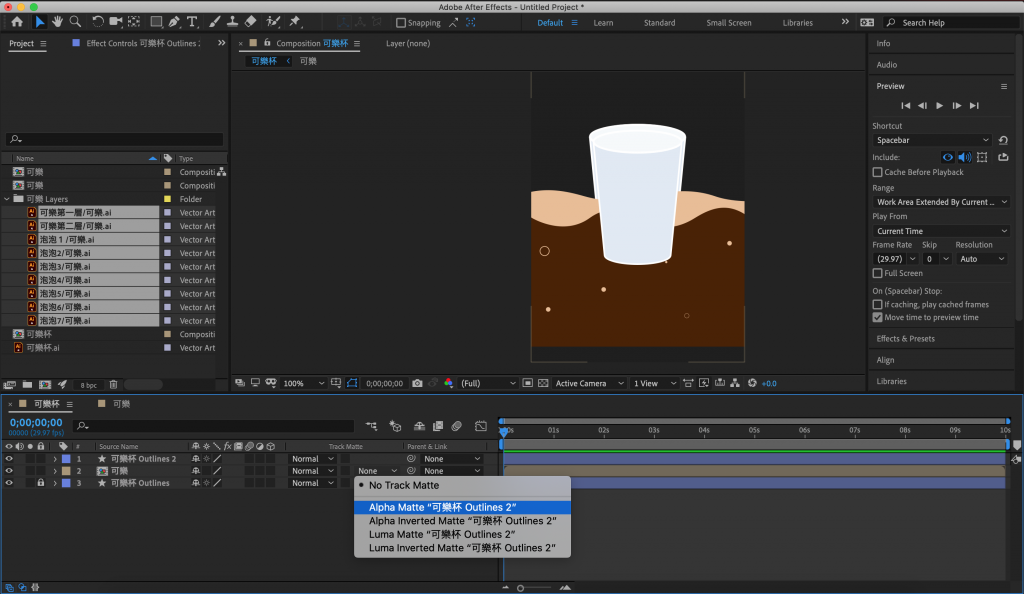The width and height of the screenshot is (1024, 594).
Task: Click the Take Snapshot camera icon
Action: point(417,383)
